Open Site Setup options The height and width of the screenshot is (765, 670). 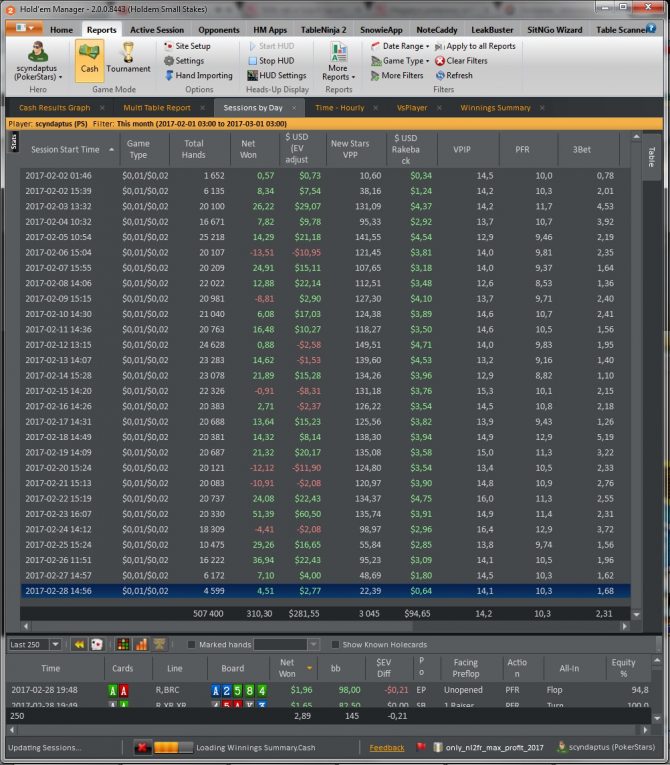click(187, 46)
